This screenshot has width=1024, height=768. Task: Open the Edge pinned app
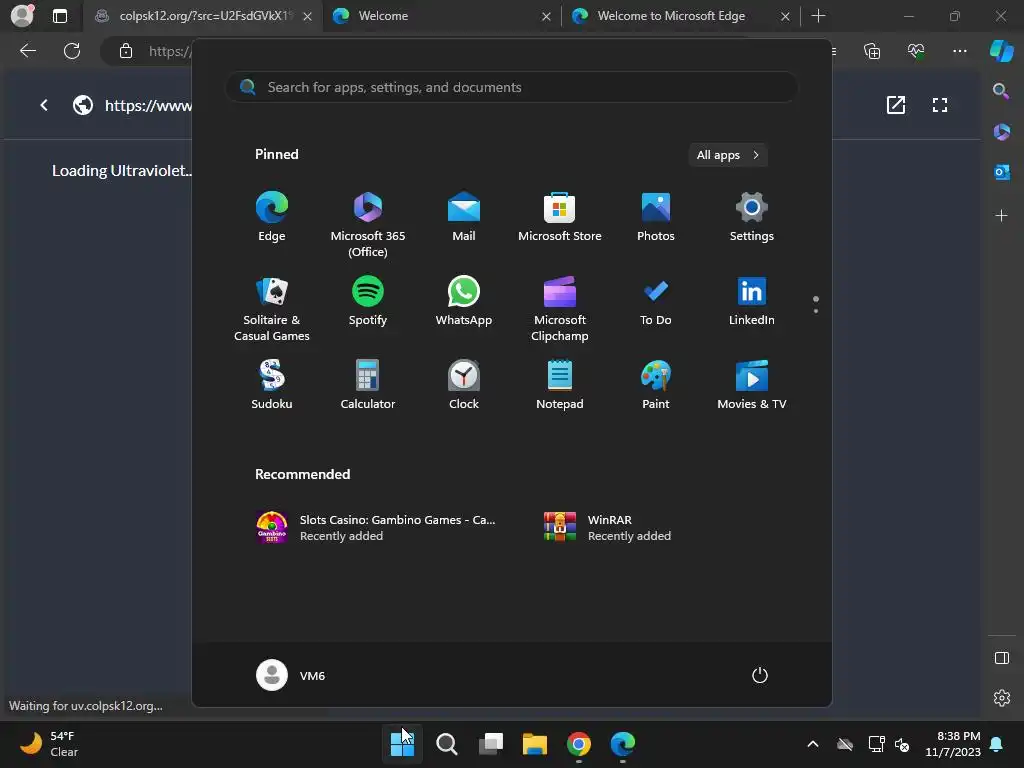coord(272,217)
